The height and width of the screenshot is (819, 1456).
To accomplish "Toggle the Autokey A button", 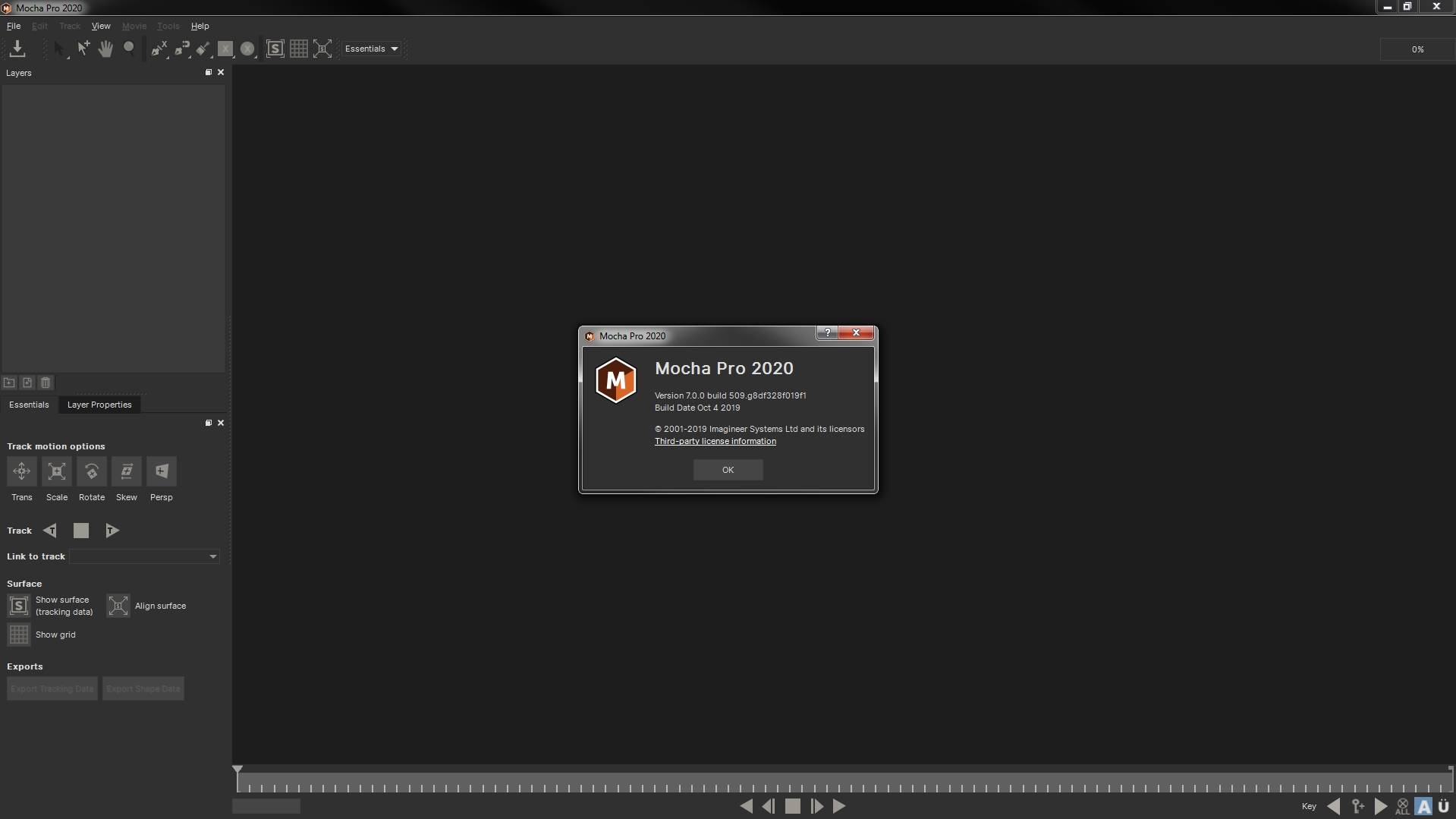I will 1423,806.
